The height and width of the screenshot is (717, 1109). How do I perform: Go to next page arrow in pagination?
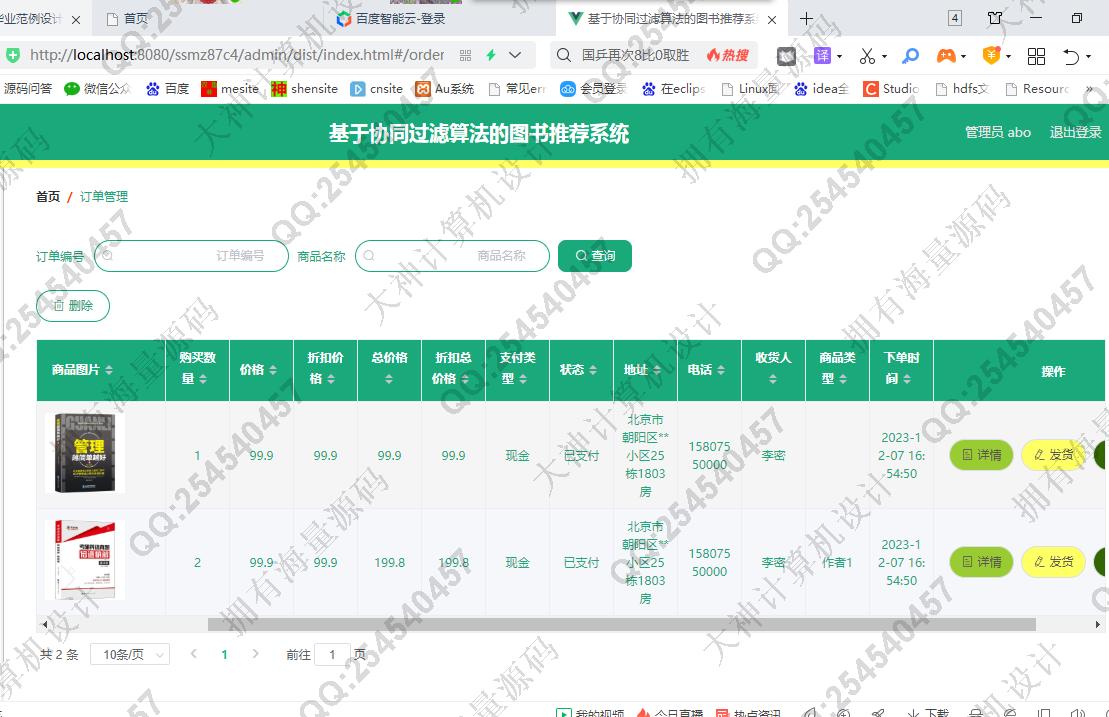coord(255,654)
